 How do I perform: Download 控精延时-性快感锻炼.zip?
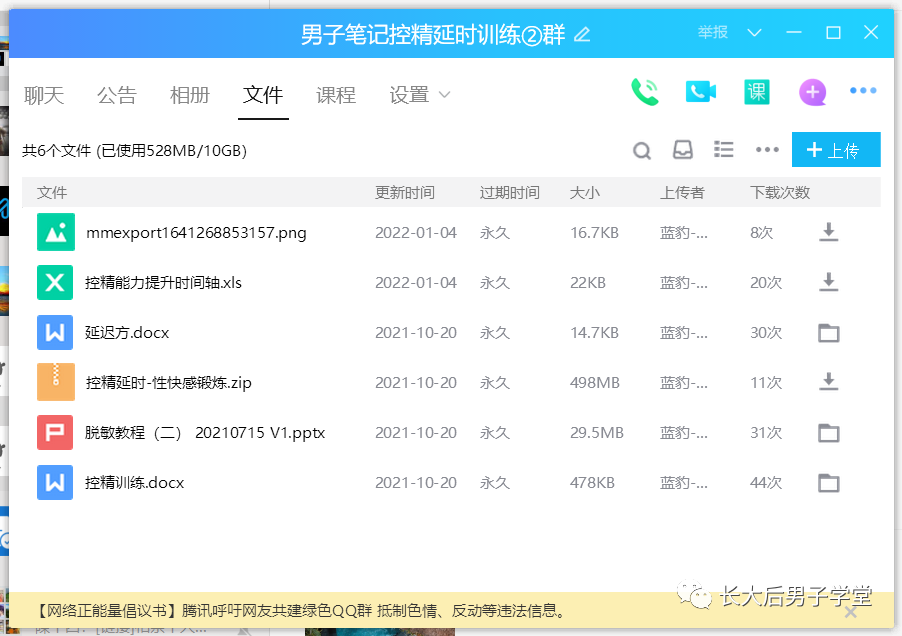pyautogui.click(x=828, y=382)
